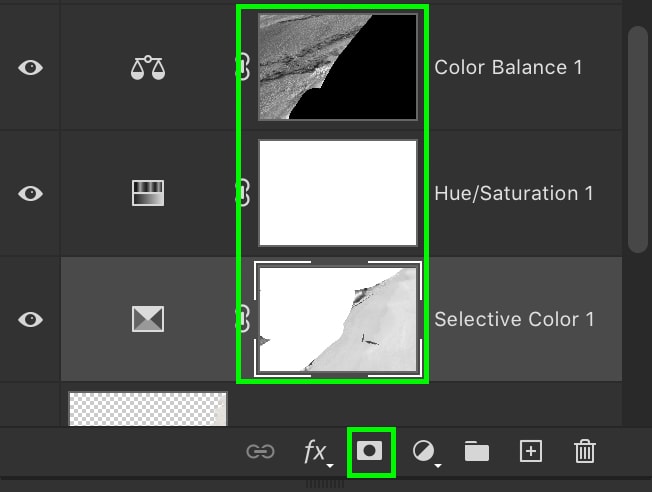The height and width of the screenshot is (492, 652).
Task: Select the Selective Color 1 mask thumbnail
Action: 338,319
